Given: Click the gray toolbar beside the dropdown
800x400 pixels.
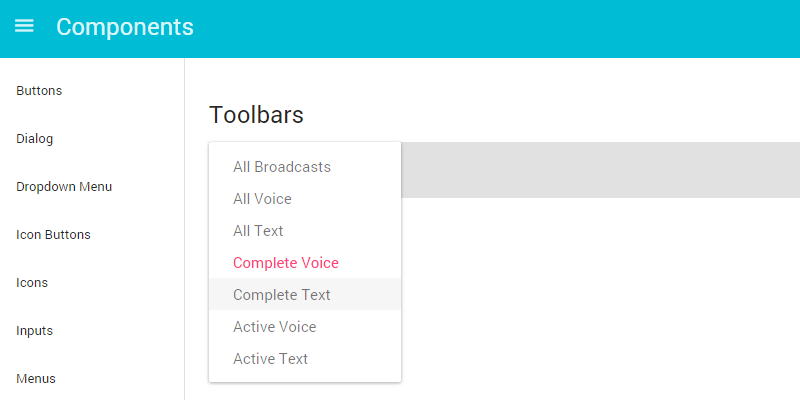Looking at the screenshot, I should [600, 170].
